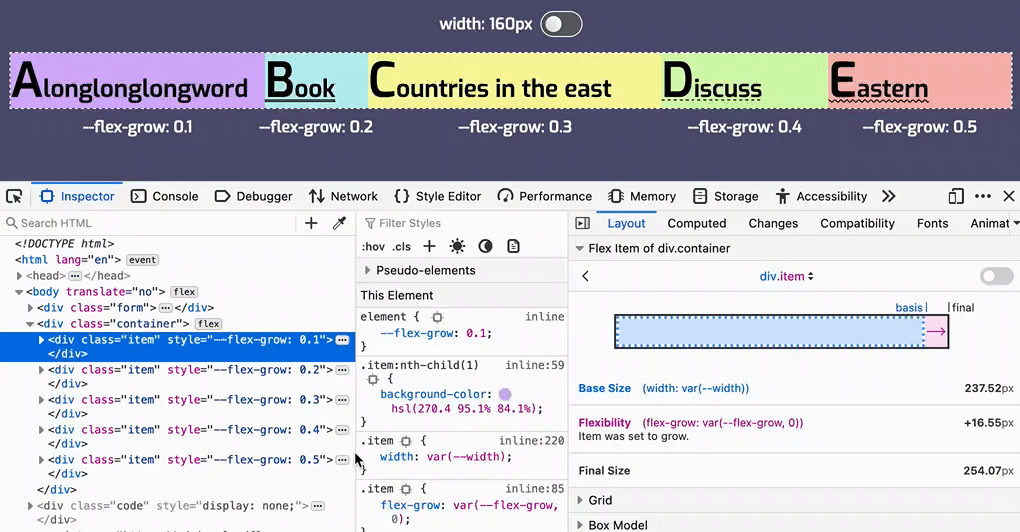Image resolution: width=1020 pixels, height=532 pixels.
Task: Toggle dark color scheme simulation
Action: point(485,246)
